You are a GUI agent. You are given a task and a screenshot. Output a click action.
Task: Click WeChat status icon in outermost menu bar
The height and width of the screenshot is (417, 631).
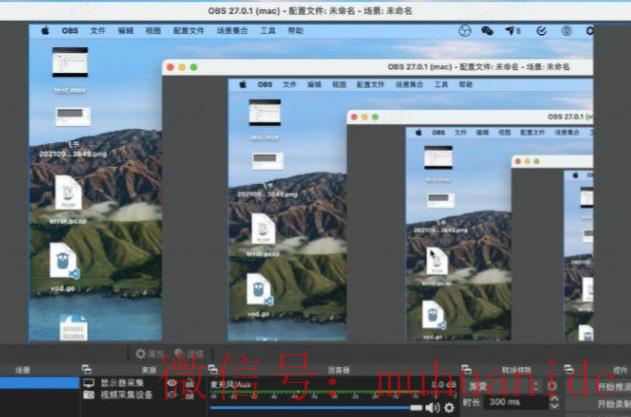coord(487,31)
